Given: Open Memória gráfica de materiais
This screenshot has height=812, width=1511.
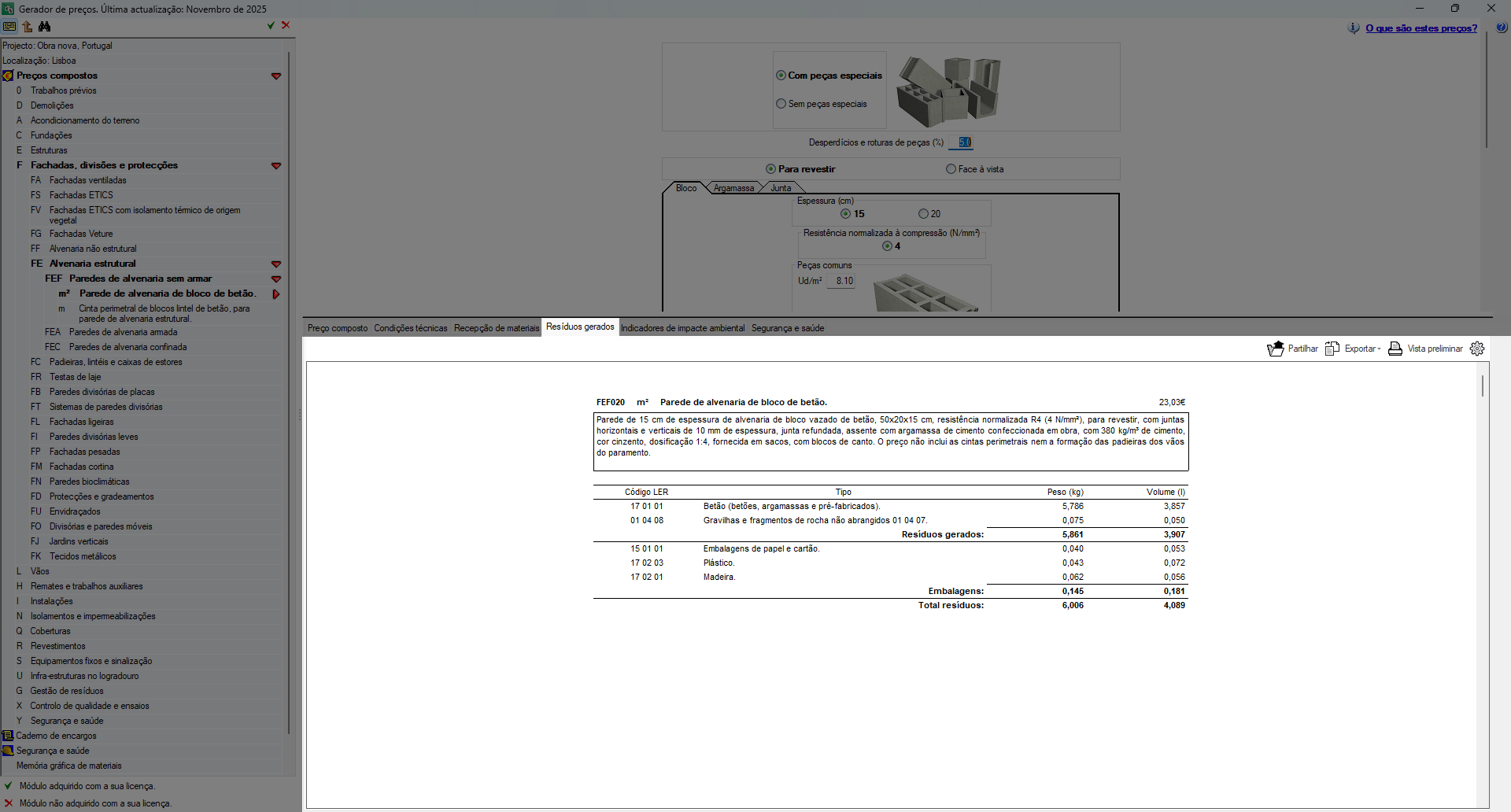Looking at the screenshot, I should point(68,766).
